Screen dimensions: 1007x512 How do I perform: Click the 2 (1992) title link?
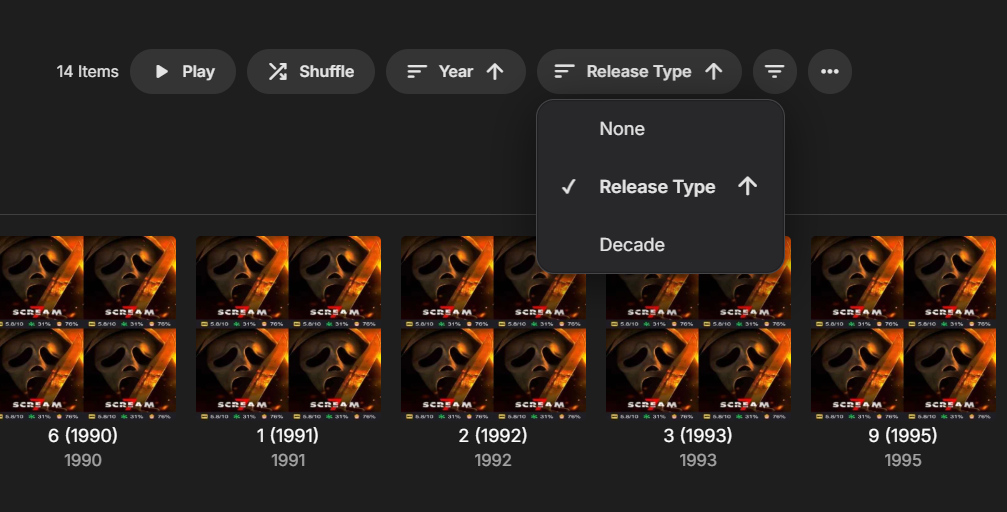coord(493,436)
